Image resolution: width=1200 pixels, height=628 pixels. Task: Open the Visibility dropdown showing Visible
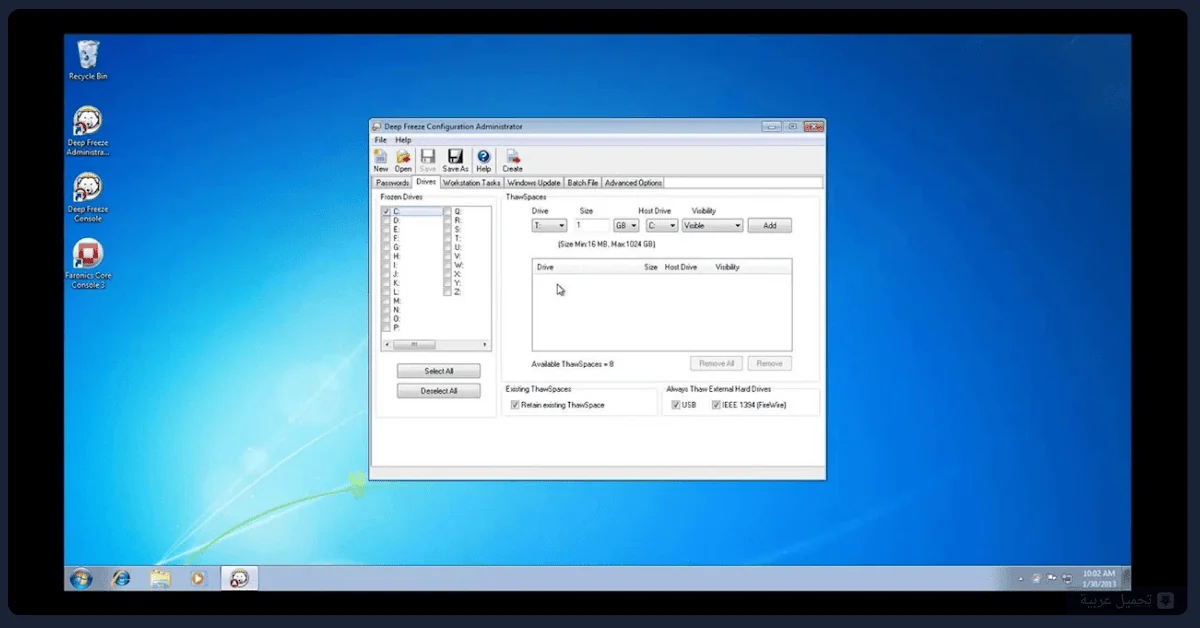712,226
